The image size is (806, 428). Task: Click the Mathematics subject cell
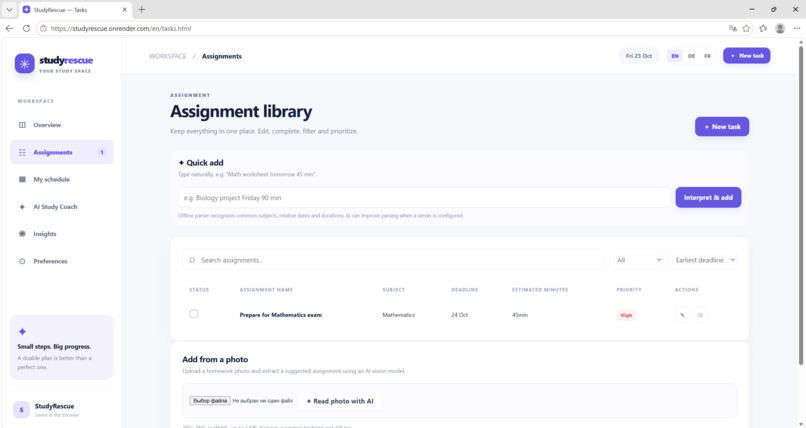tap(398, 315)
